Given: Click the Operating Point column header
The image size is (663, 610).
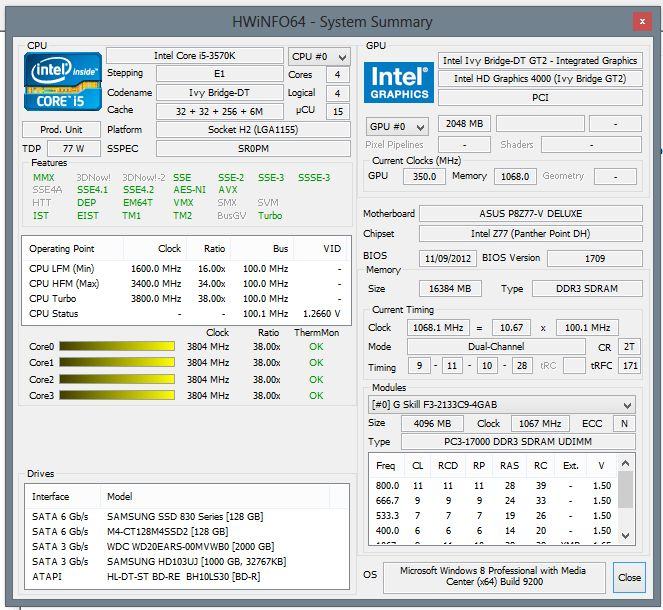Looking at the screenshot, I should coord(73,249).
